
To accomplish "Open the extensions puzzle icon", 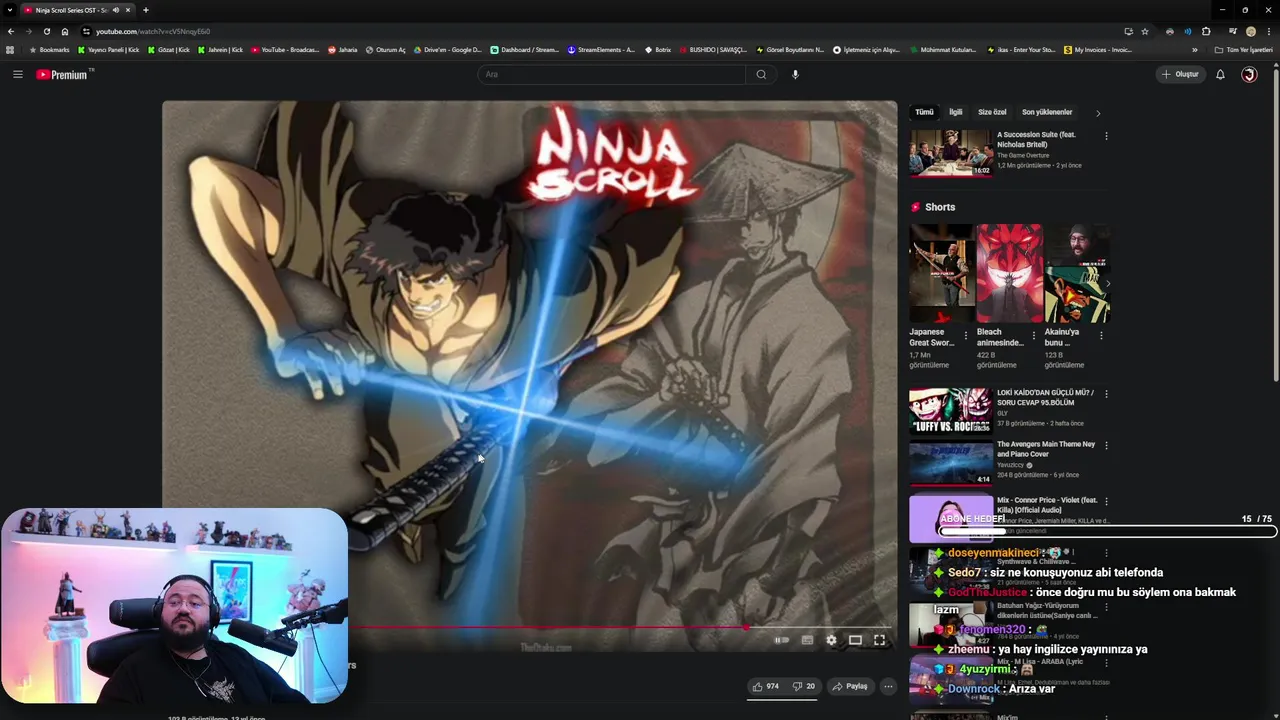I will pos(1206,31).
